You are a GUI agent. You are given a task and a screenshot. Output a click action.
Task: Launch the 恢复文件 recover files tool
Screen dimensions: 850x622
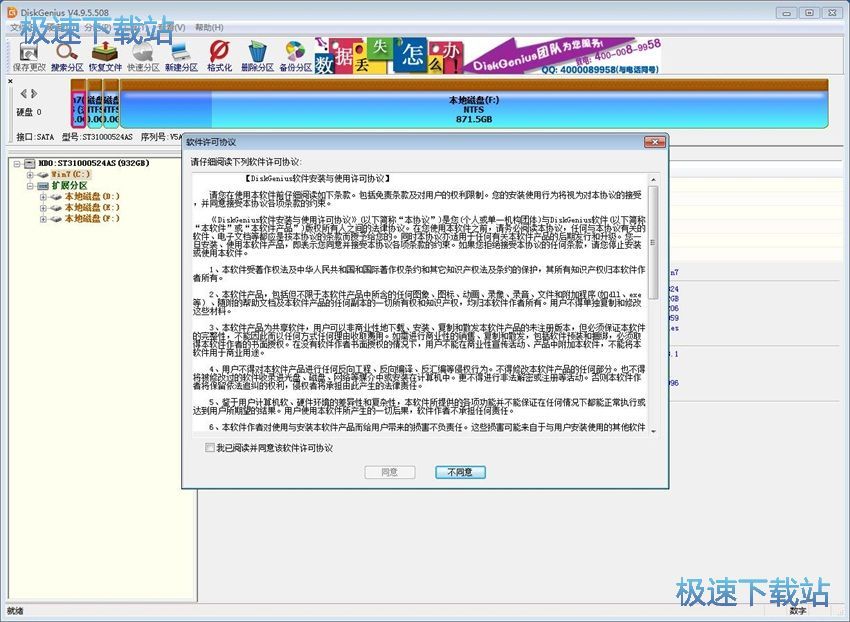tap(105, 56)
